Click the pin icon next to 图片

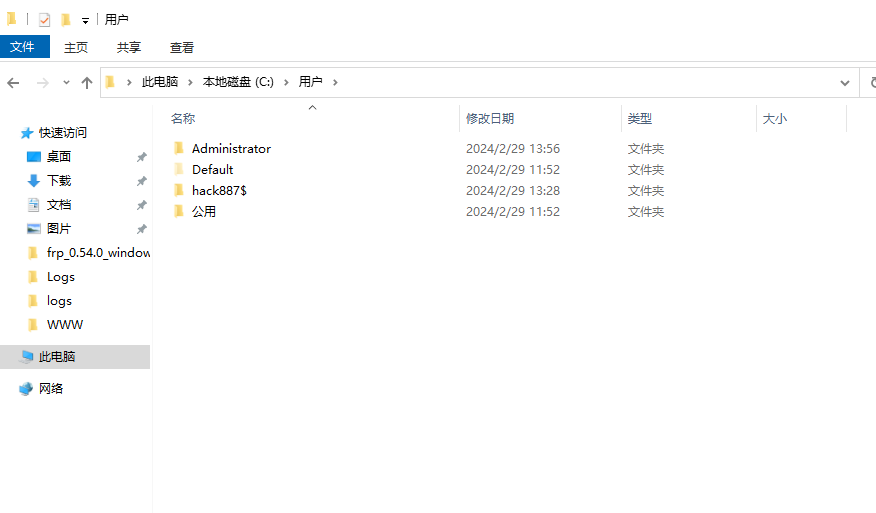pyautogui.click(x=142, y=229)
